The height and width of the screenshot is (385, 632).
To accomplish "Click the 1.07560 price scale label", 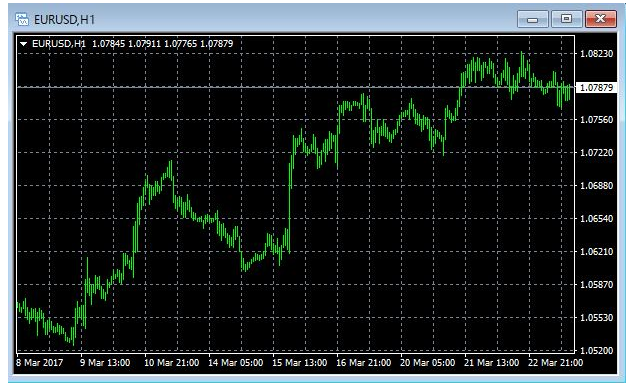I will [x=597, y=120].
